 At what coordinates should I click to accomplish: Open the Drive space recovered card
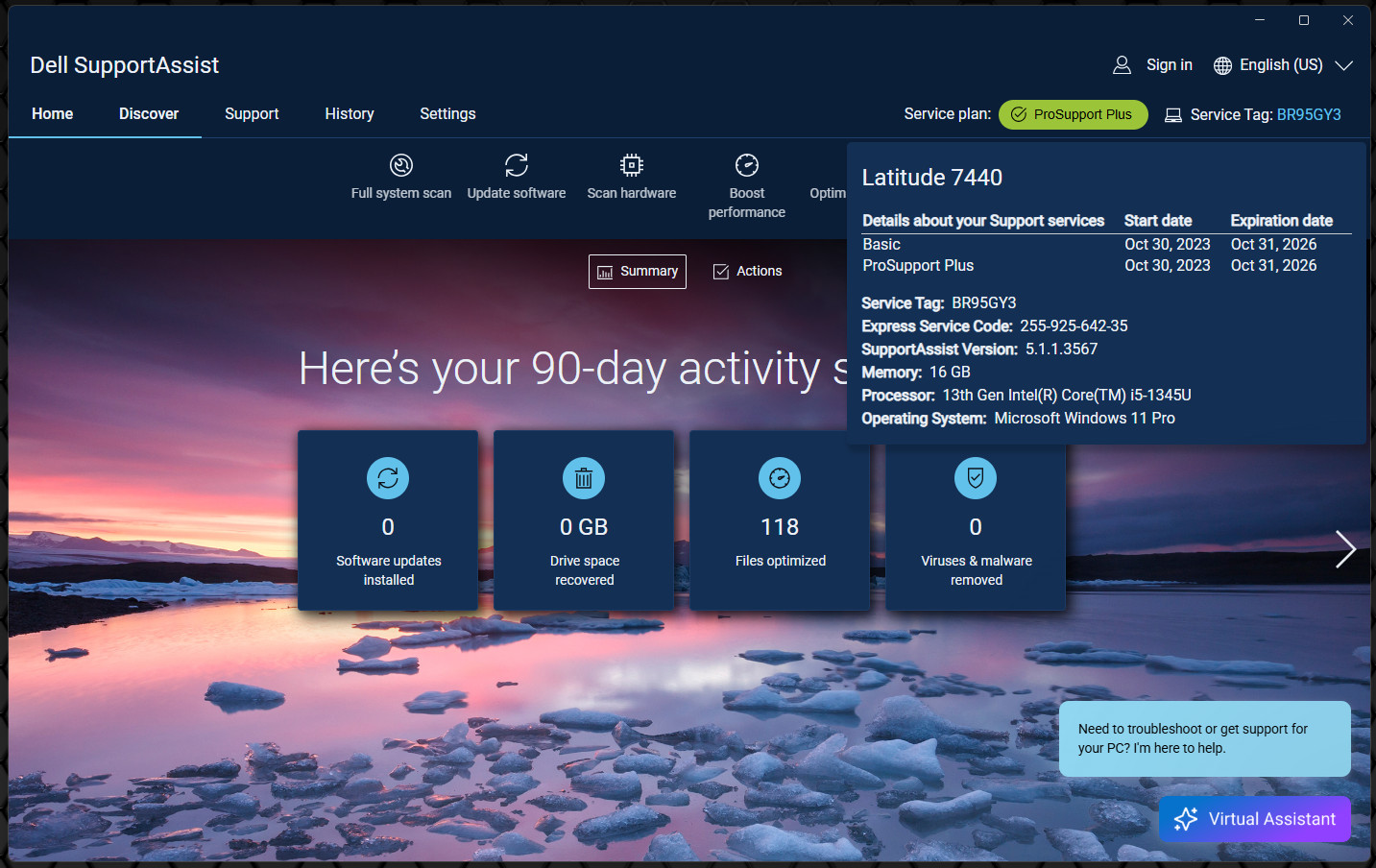click(584, 520)
